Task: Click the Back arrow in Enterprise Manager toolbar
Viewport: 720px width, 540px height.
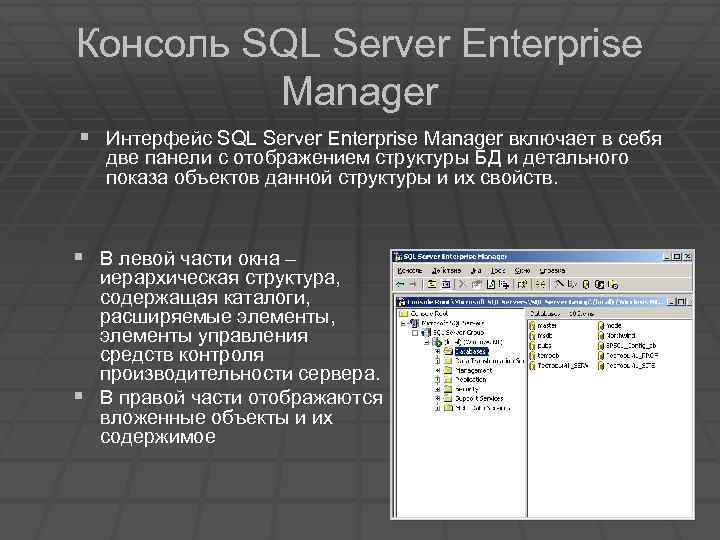Action: [x=400, y=284]
